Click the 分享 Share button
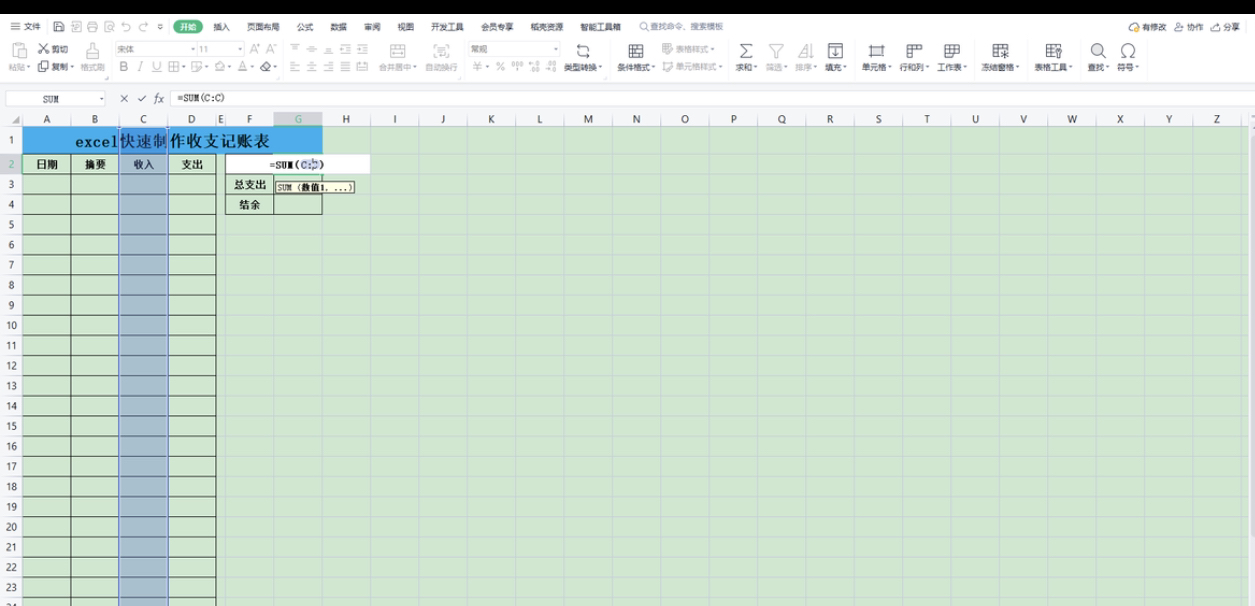 [1225, 27]
